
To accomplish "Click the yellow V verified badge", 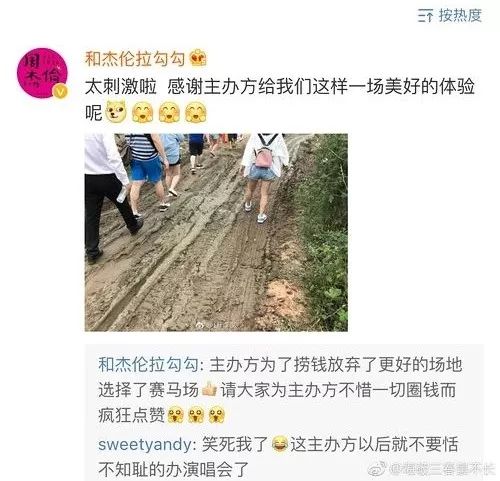I will coord(61,92).
